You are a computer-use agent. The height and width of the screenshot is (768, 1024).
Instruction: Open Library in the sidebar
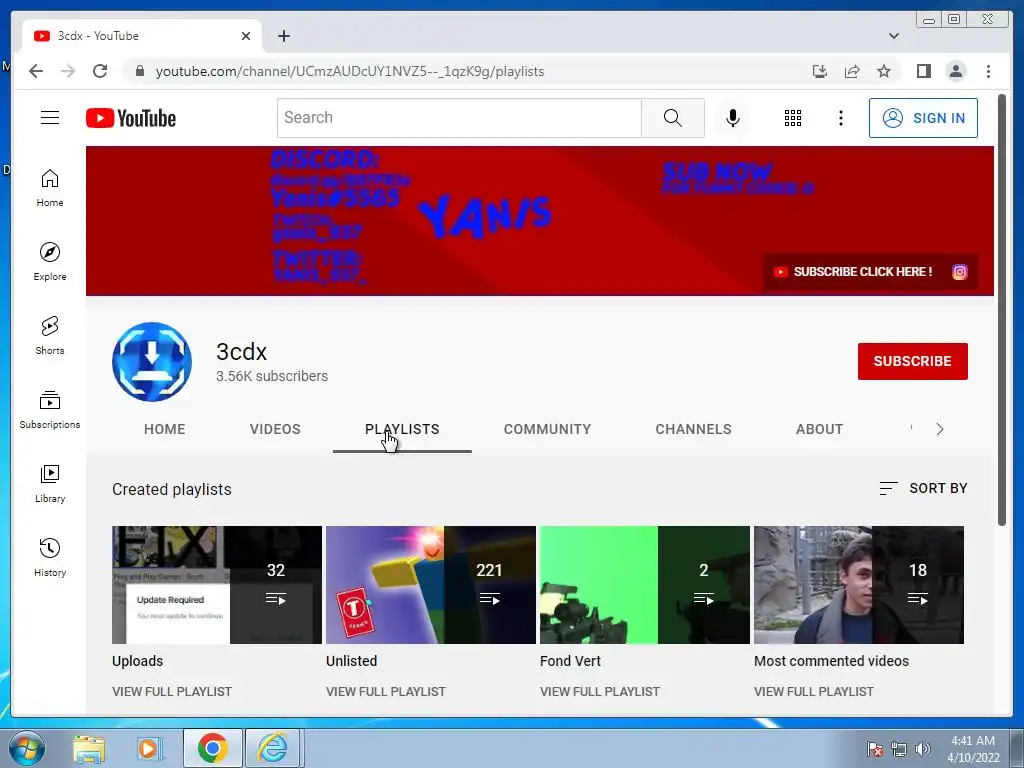[50, 484]
